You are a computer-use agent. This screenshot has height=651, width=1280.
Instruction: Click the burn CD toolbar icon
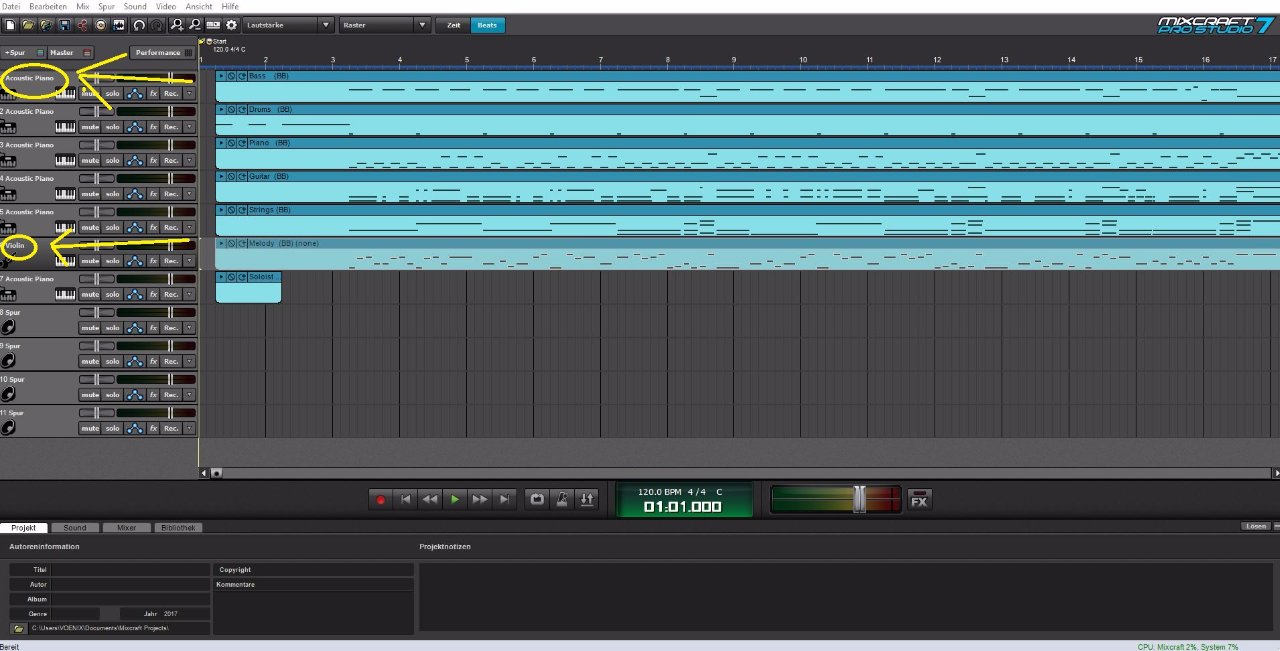(100, 24)
